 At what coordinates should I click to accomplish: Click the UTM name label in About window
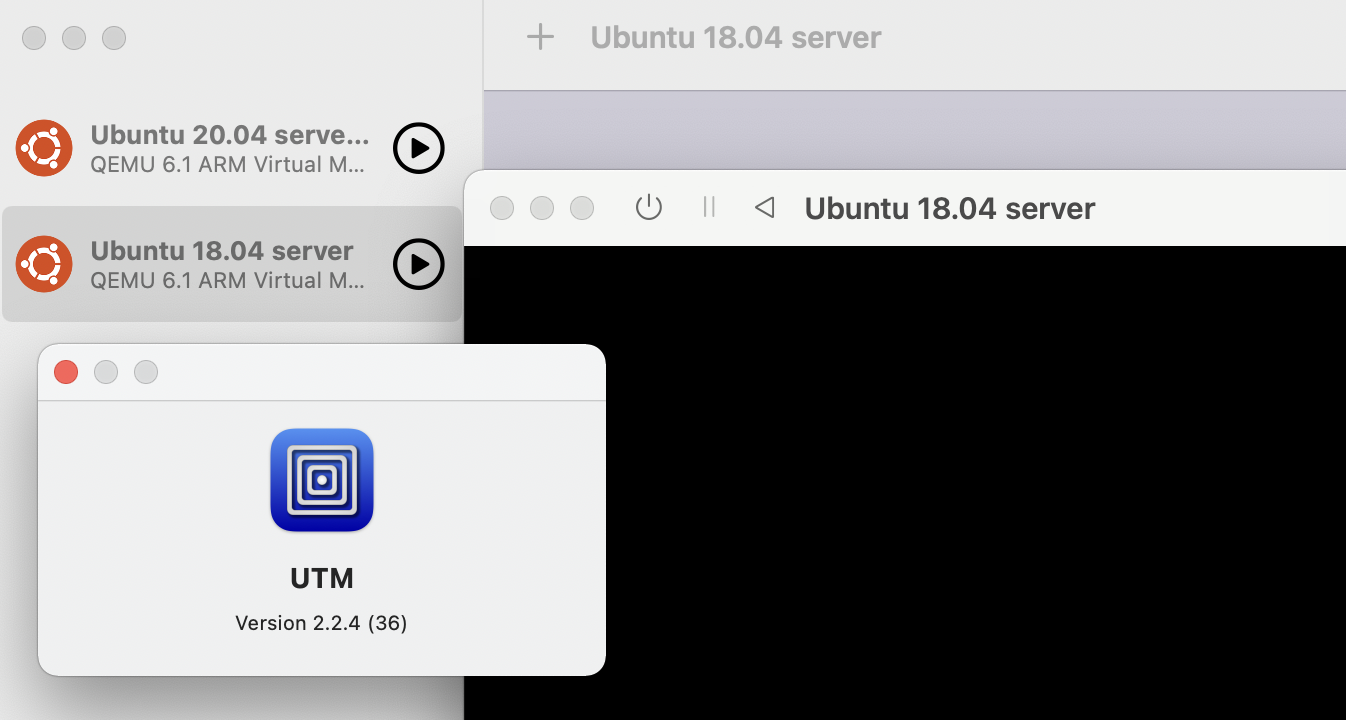[x=321, y=578]
